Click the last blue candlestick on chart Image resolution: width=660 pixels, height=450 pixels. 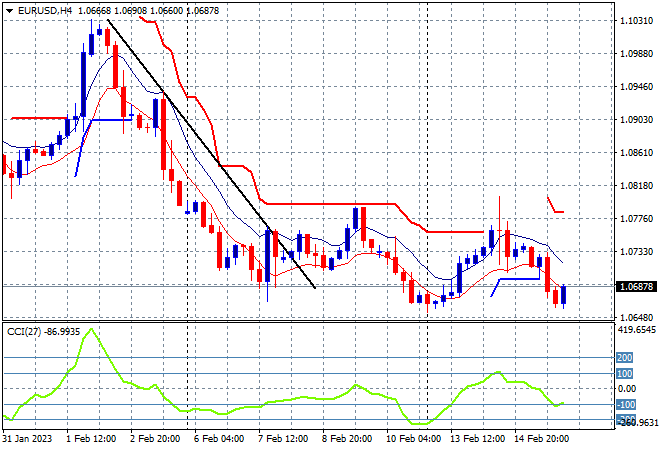[564, 294]
